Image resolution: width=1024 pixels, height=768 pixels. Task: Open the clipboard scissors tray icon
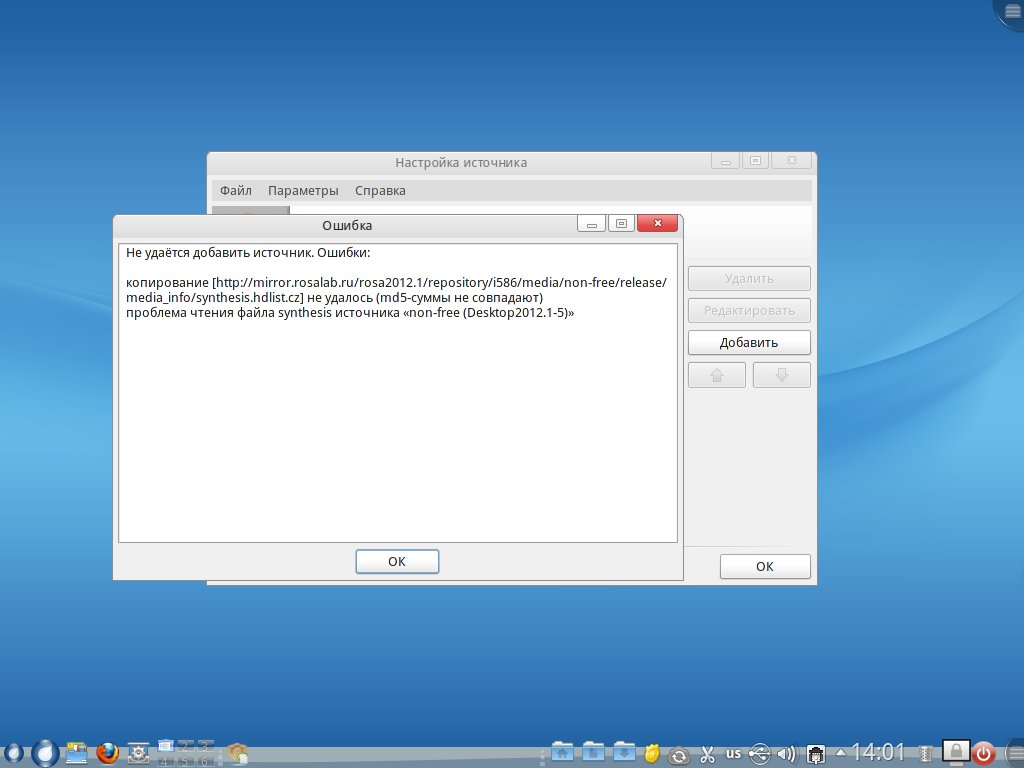tap(707, 754)
